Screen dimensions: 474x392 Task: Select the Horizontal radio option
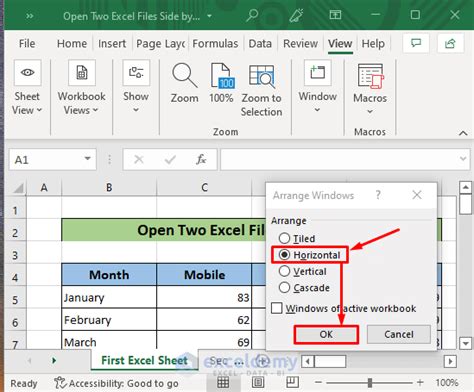pos(284,255)
